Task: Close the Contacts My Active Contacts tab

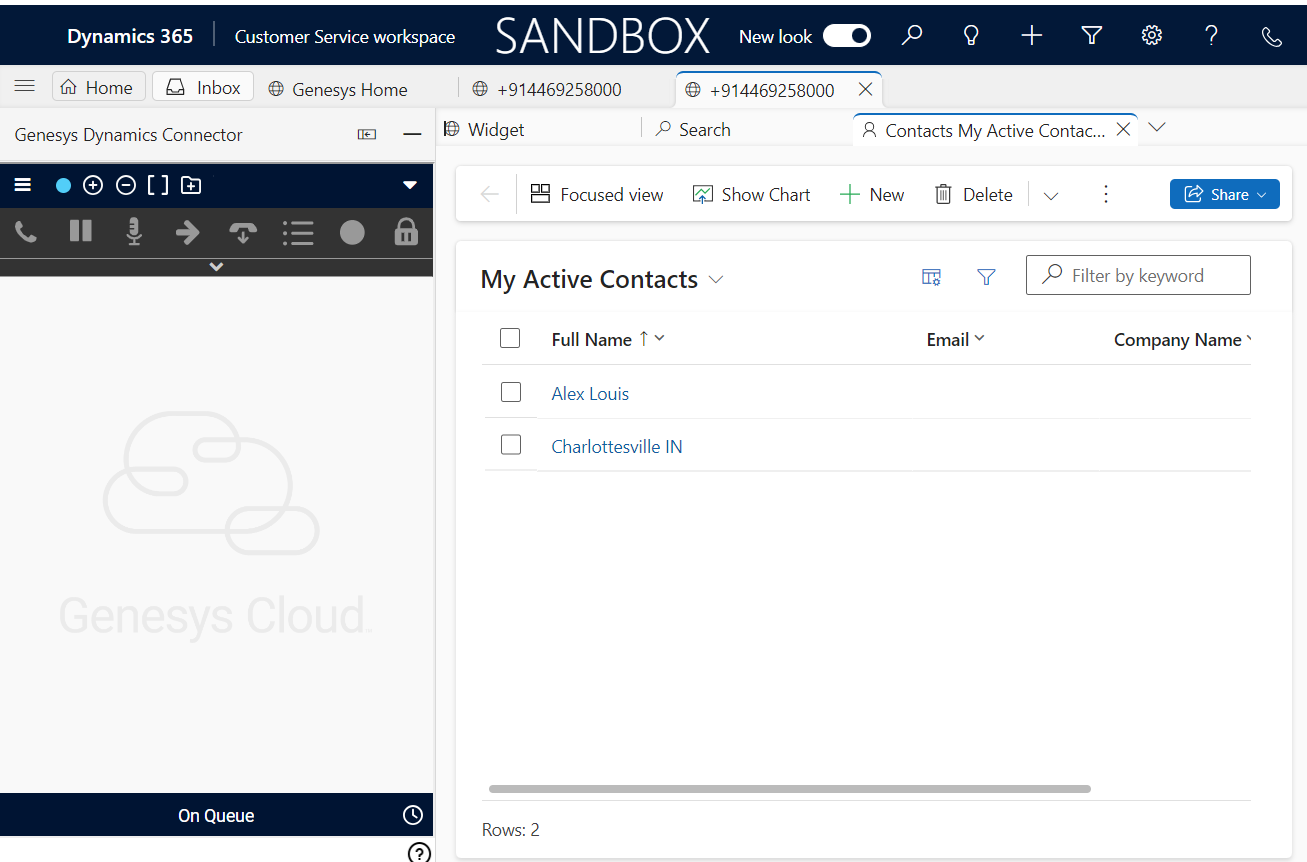Action: pos(1122,128)
